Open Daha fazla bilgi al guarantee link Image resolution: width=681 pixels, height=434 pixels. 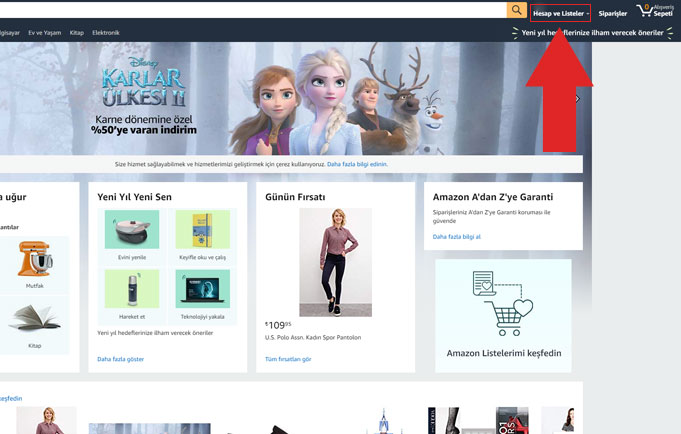tap(457, 237)
